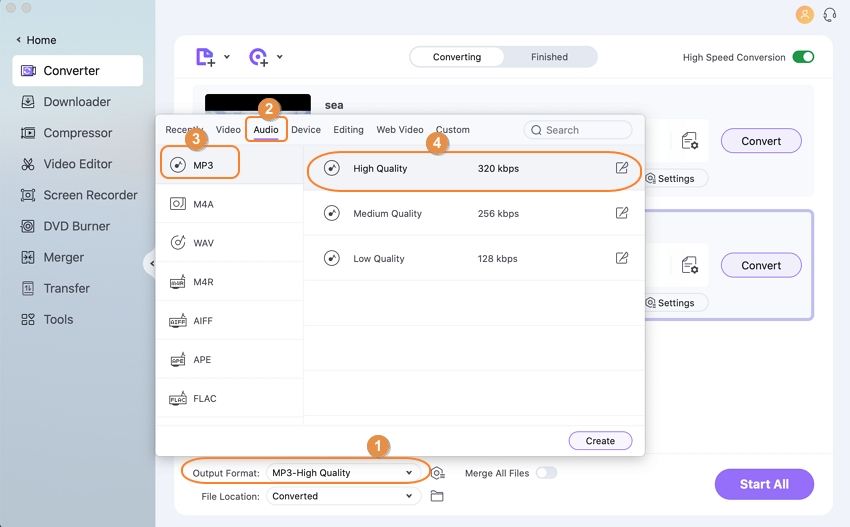Open the Converter sidebar section
Image resolution: width=850 pixels, height=527 pixels.
pos(78,70)
